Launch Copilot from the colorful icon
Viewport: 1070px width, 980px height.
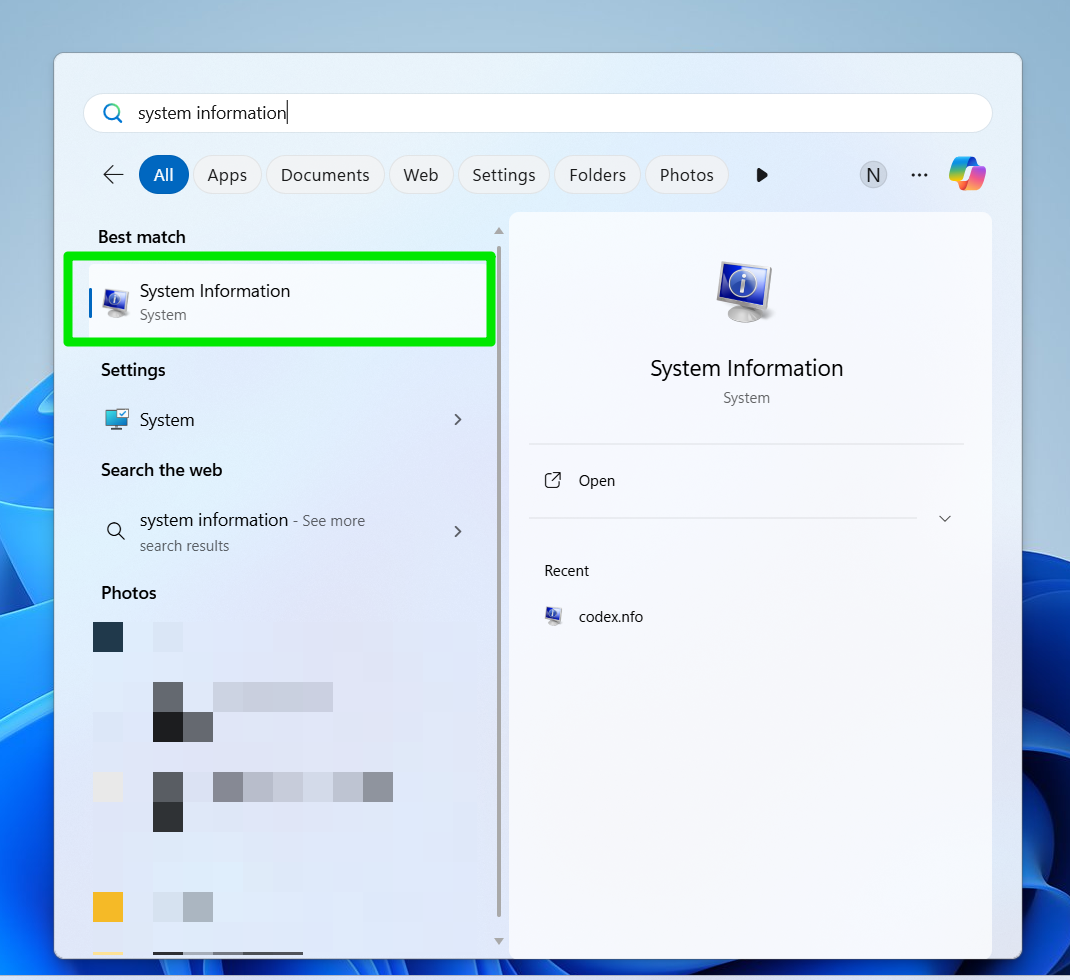(x=967, y=173)
